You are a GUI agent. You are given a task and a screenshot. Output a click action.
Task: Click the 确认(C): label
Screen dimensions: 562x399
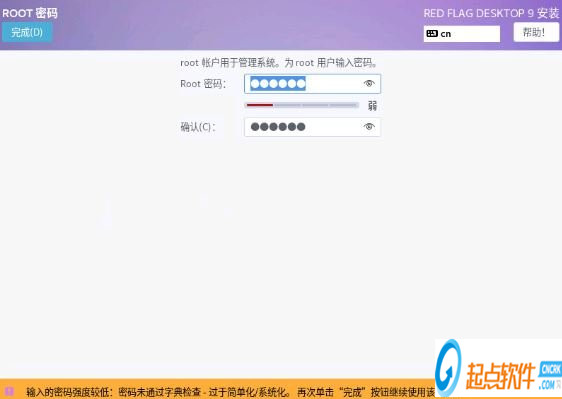pyautogui.click(x=197, y=127)
